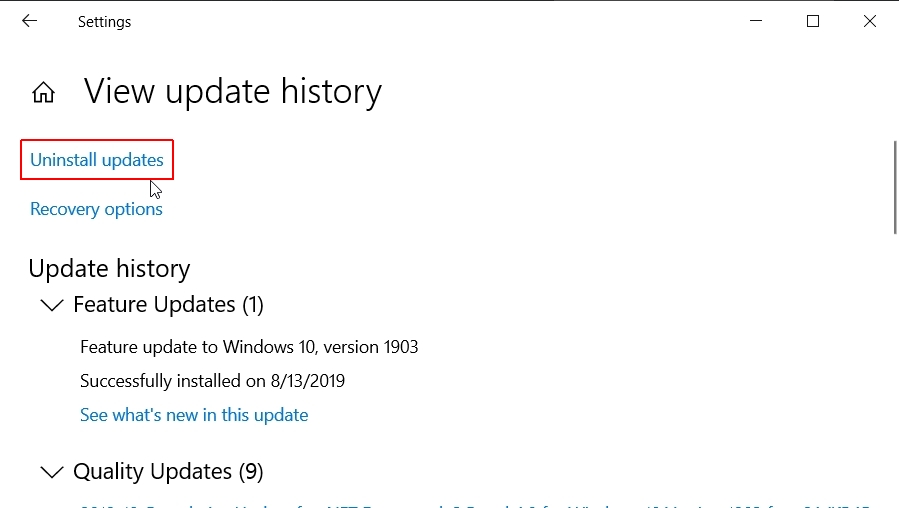Minimize the Settings window
The image size is (899, 508).
tap(756, 21)
